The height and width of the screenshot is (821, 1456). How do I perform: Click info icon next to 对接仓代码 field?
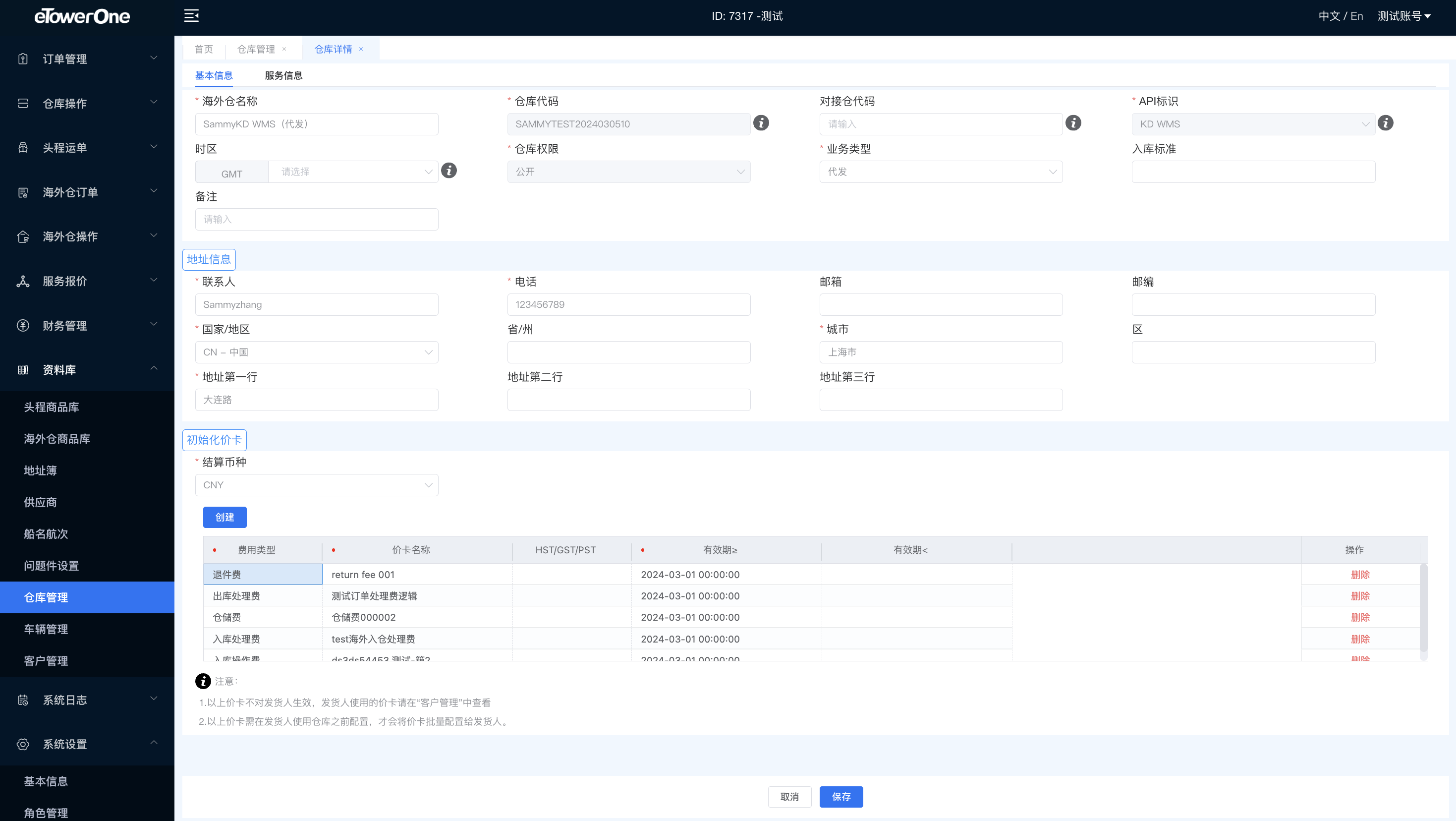1073,122
